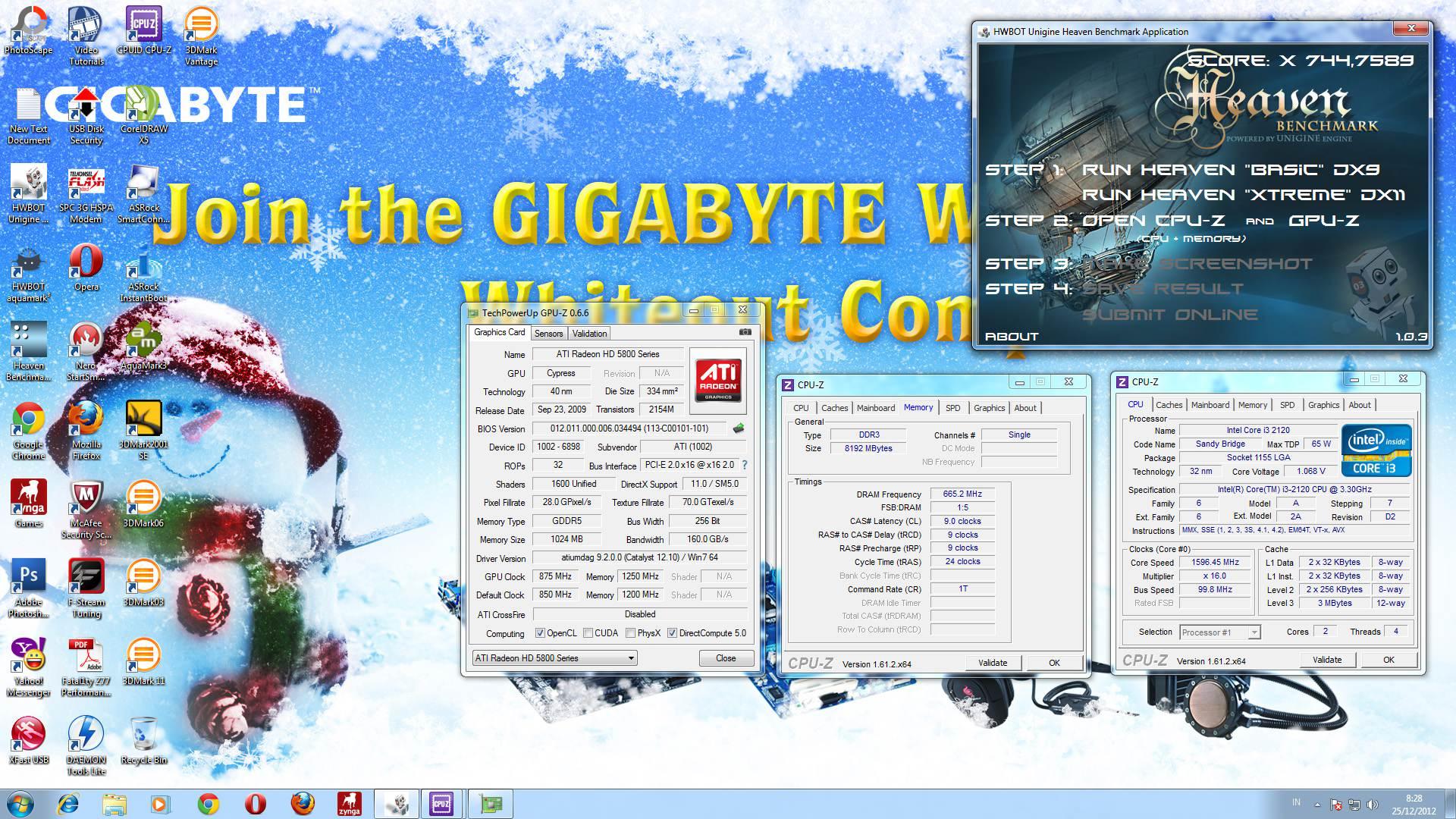The height and width of the screenshot is (819, 1456).
Task: Click the GPU-Z Name field showing ATI Radeon
Action: click(x=607, y=354)
